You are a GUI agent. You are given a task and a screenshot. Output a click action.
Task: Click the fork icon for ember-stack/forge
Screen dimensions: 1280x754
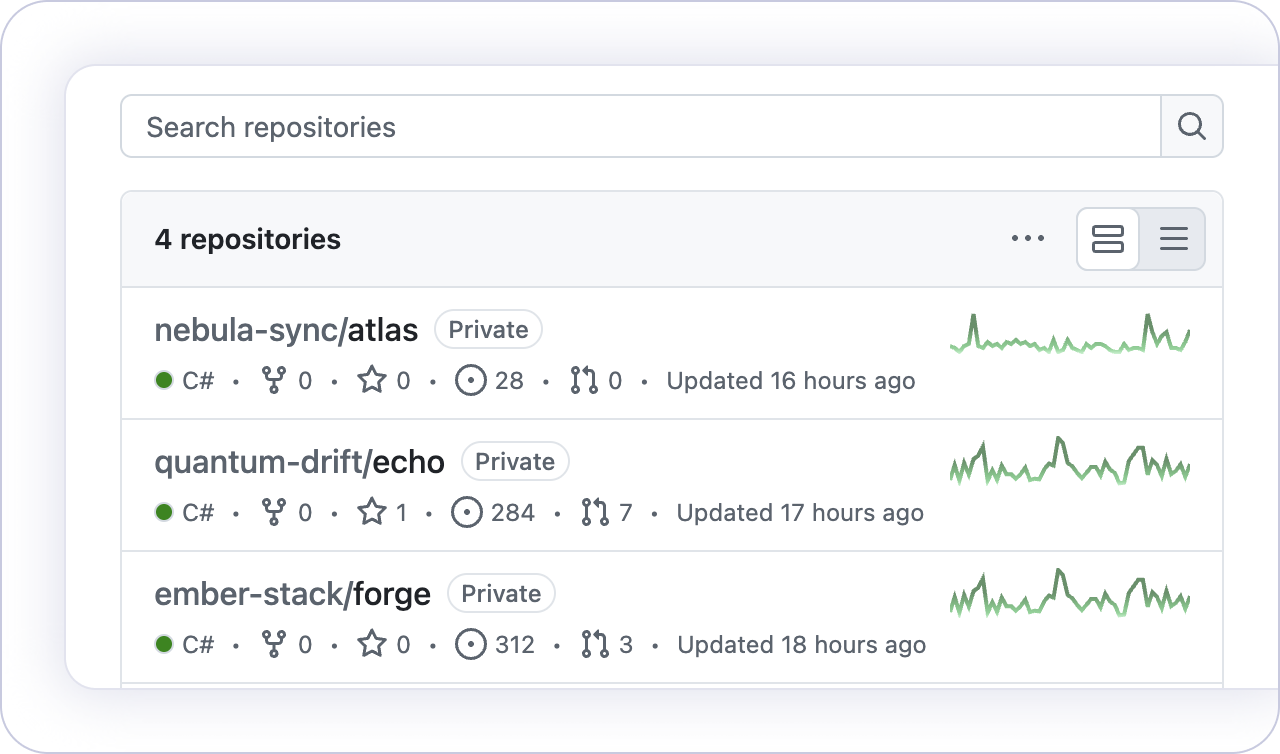click(x=273, y=644)
